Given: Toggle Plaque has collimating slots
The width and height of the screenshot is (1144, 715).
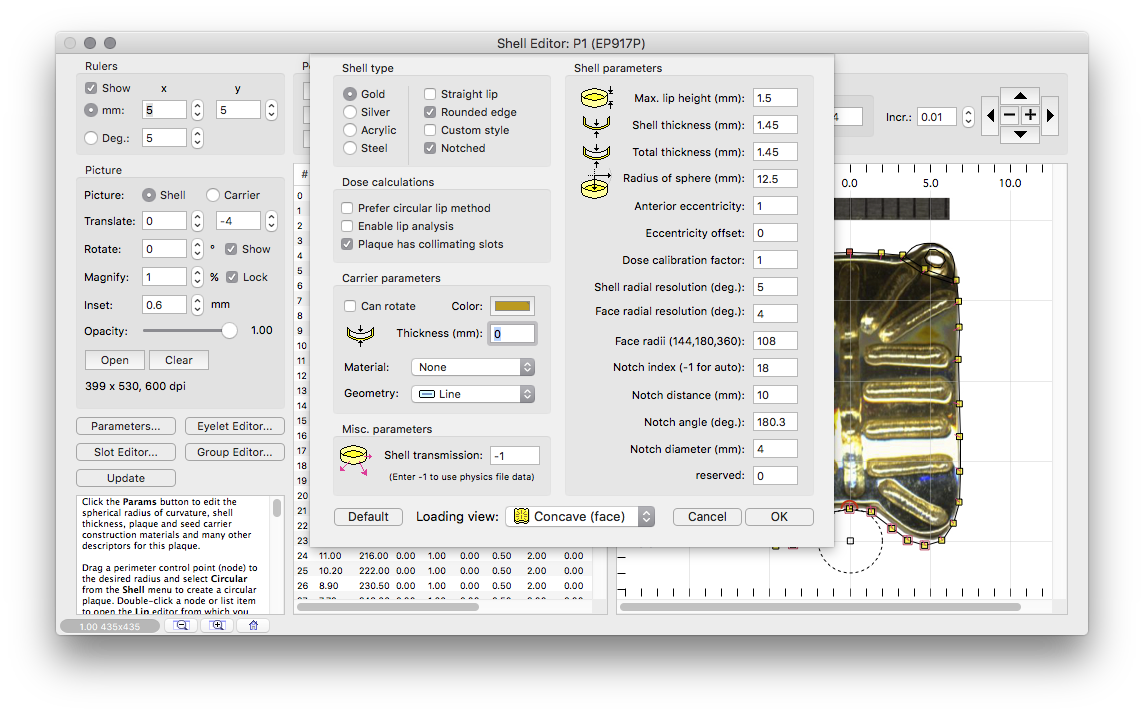Looking at the screenshot, I should point(347,244).
